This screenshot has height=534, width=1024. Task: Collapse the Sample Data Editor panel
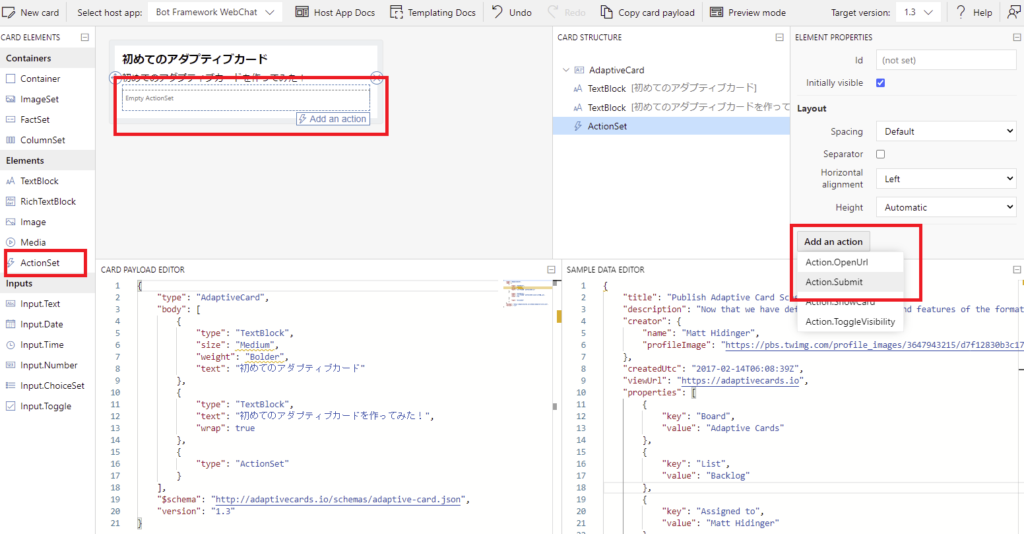pyautogui.click(x=1017, y=270)
